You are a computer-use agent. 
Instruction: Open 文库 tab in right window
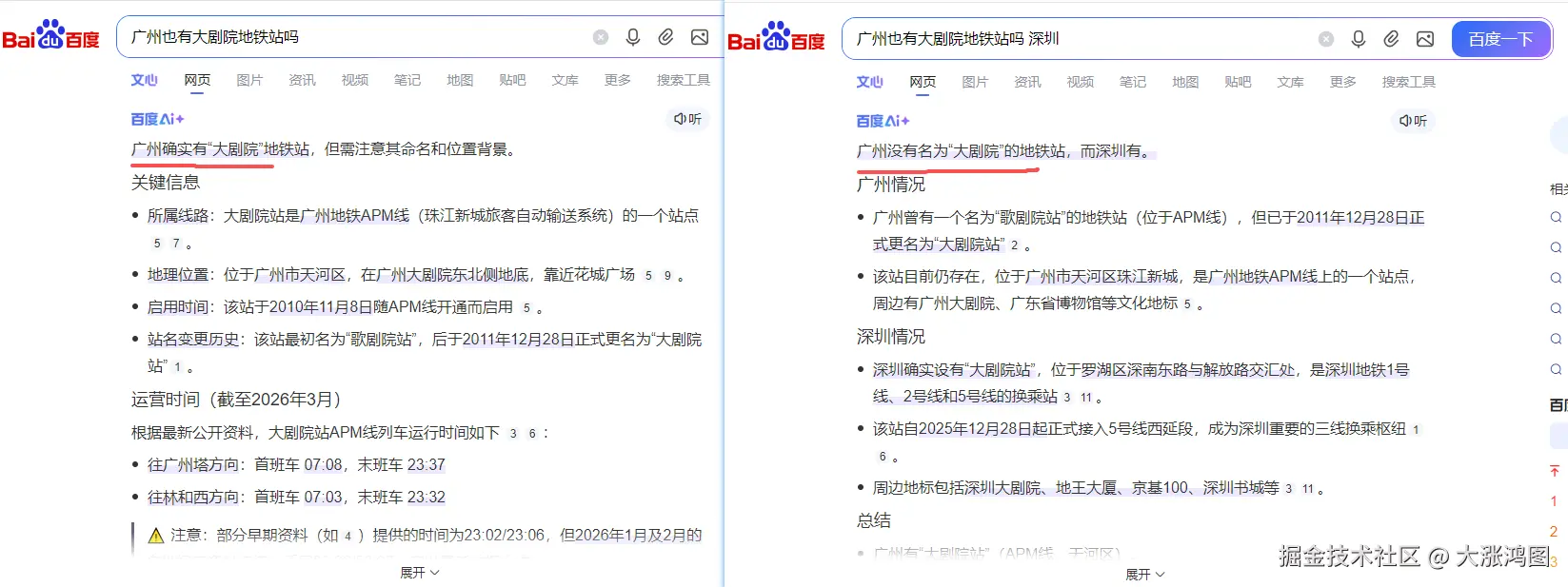tap(1291, 82)
